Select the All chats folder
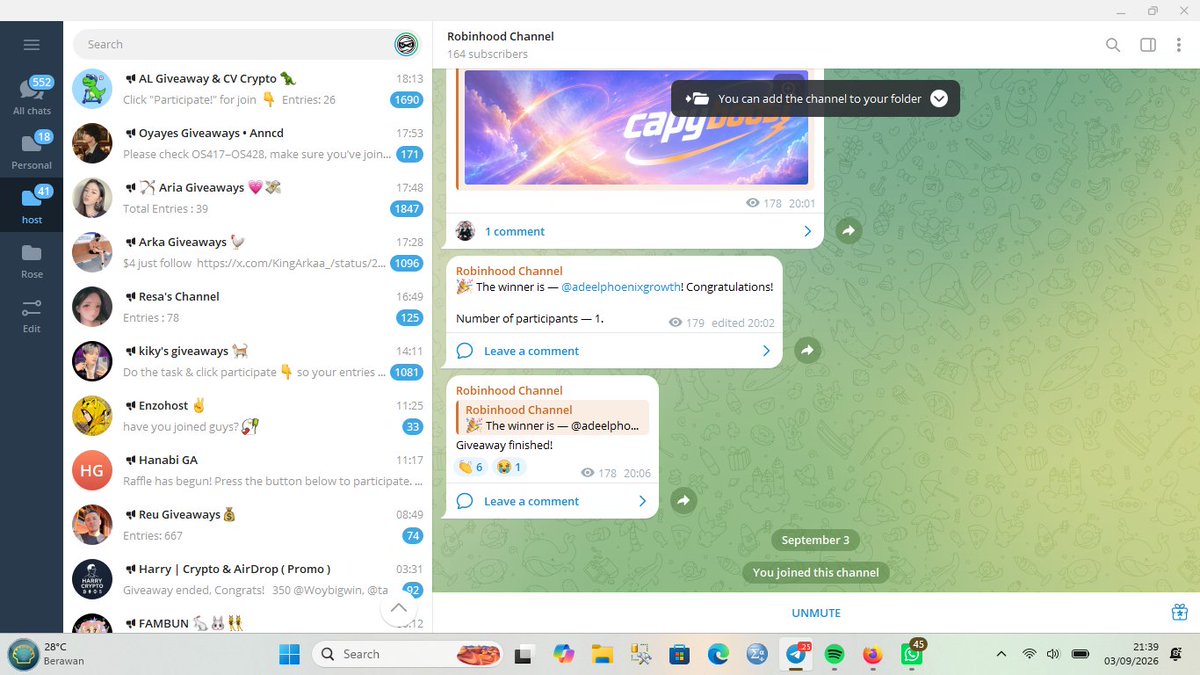Viewport: 1200px width, 675px height. pyautogui.click(x=32, y=97)
